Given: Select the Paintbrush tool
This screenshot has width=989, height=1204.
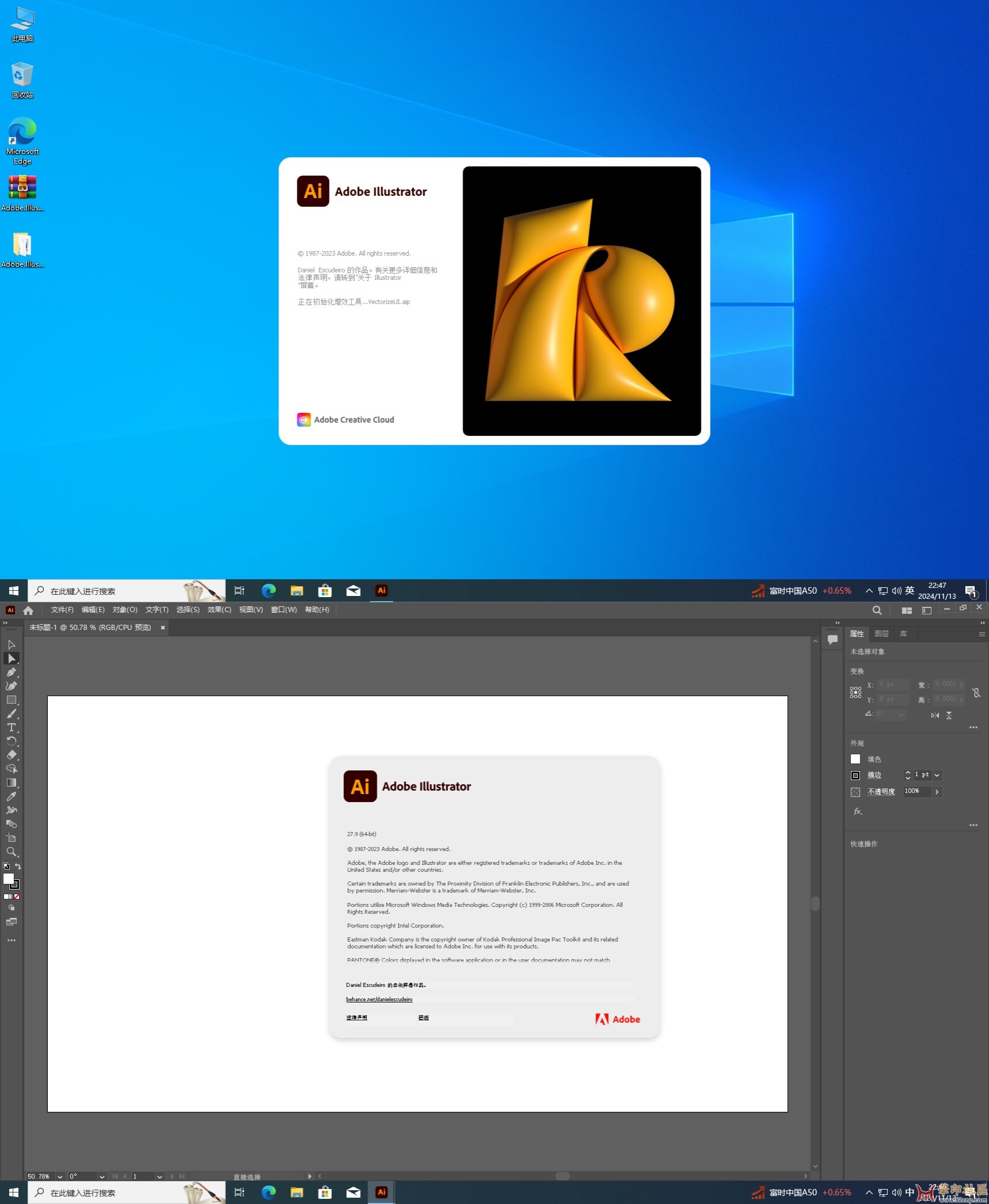Looking at the screenshot, I should [12, 713].
